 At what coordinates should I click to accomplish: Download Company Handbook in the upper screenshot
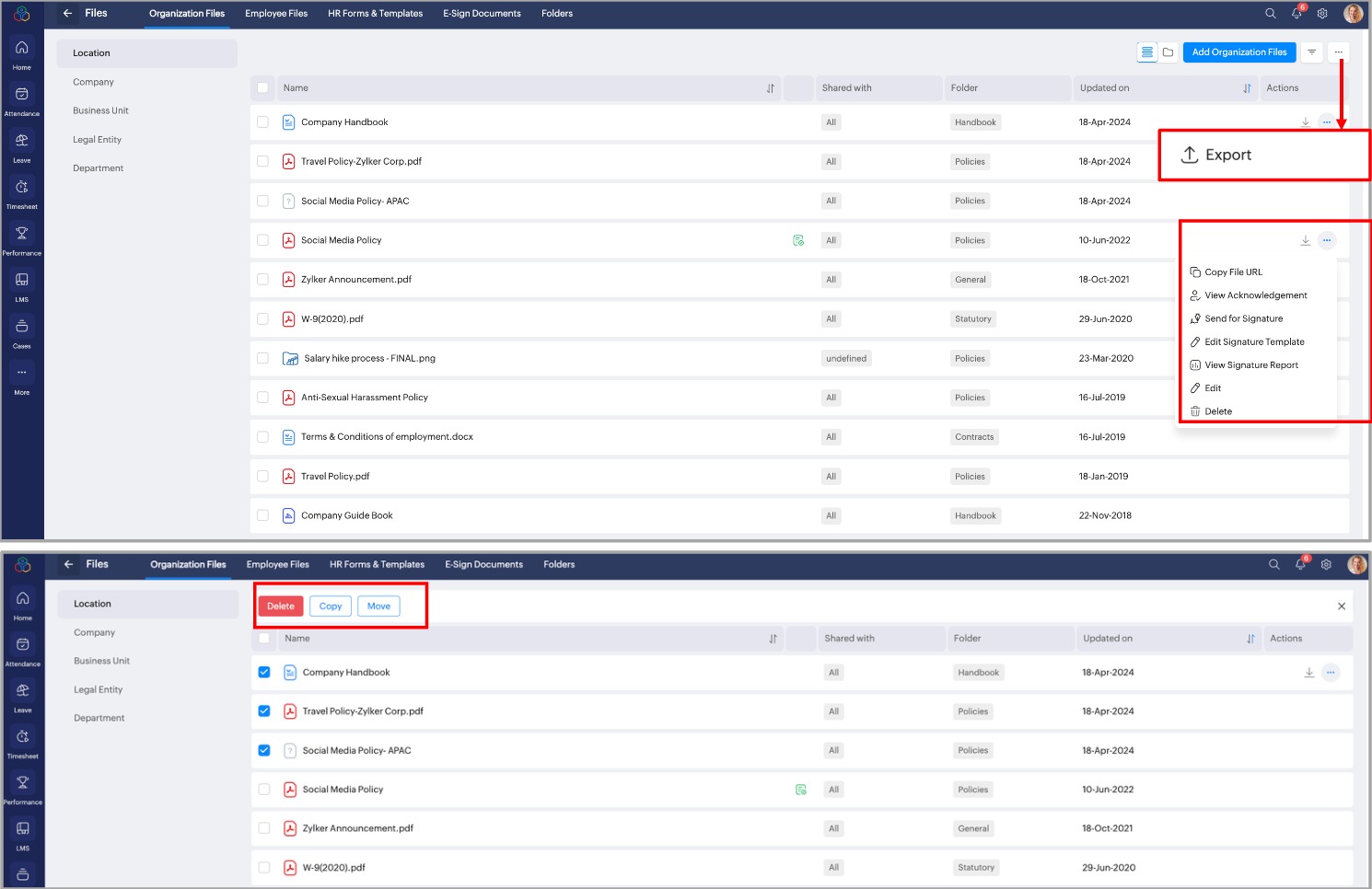(x=1306, y=122)
